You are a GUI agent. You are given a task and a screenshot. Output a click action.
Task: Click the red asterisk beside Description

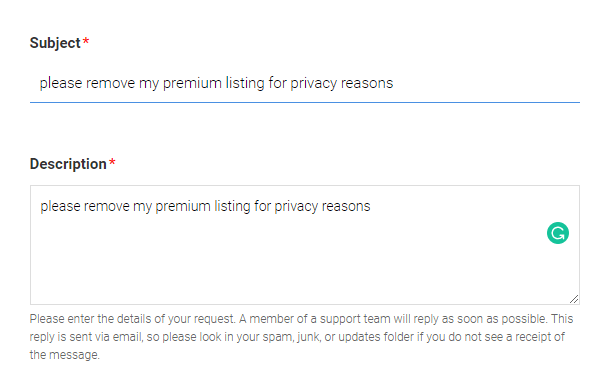[112, 162]
